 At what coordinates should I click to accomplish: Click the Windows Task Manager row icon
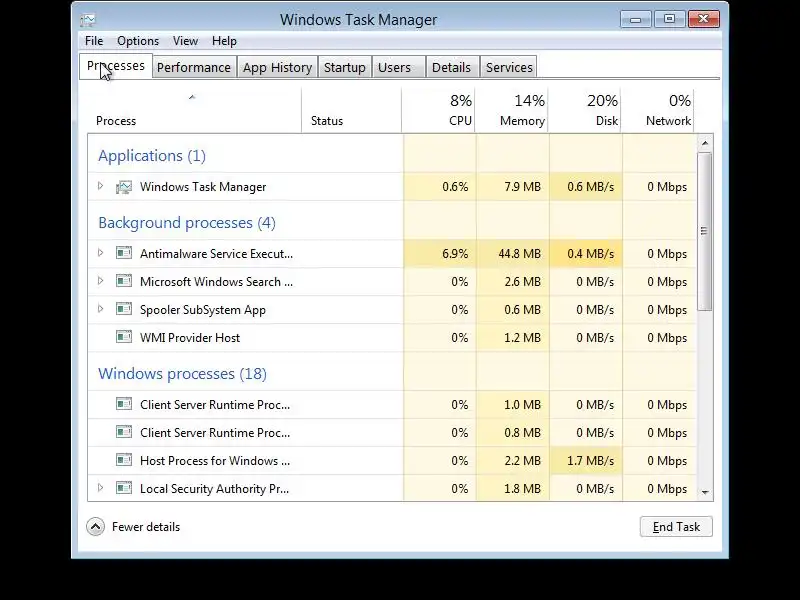click(124, 187)
